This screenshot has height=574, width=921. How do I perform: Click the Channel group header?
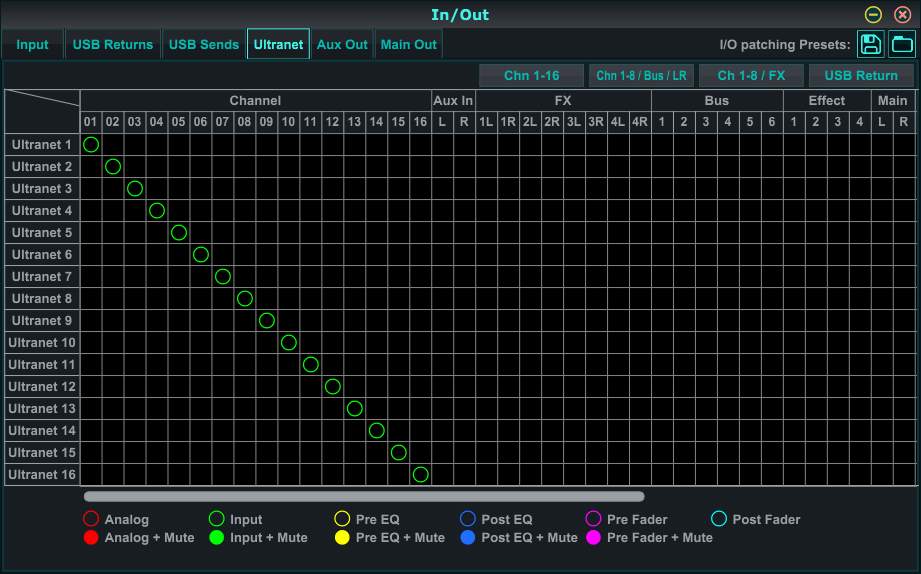coord(256,100)
